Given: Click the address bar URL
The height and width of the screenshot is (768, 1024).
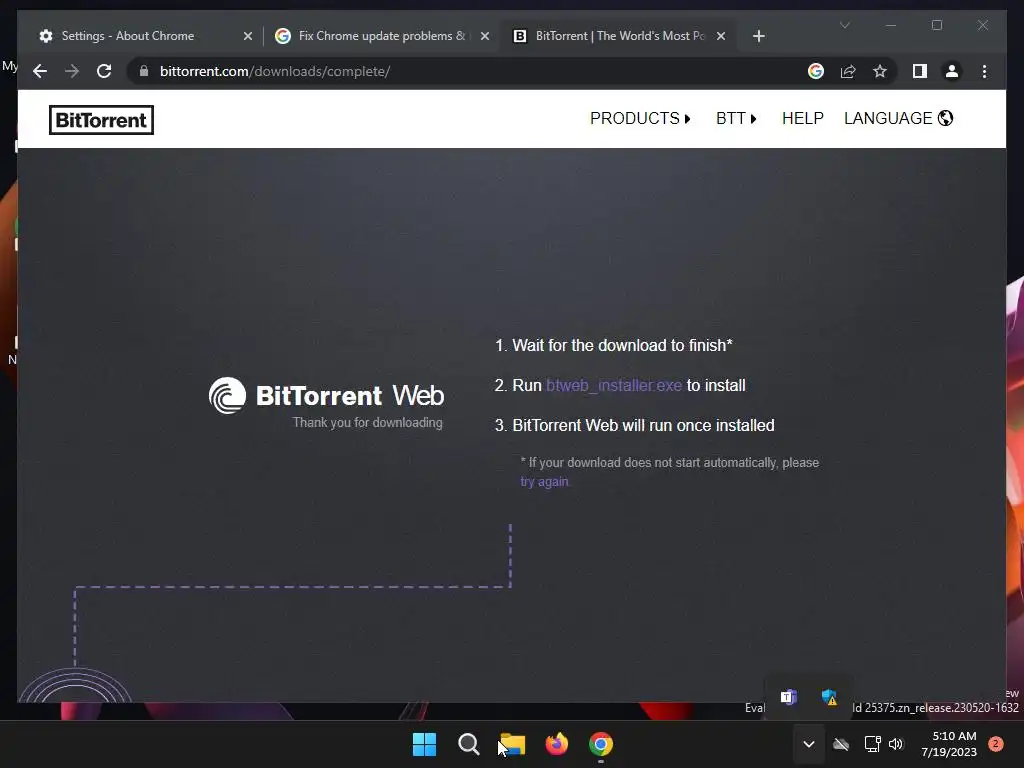Looking at the screenshot, I should pos(275,71).
